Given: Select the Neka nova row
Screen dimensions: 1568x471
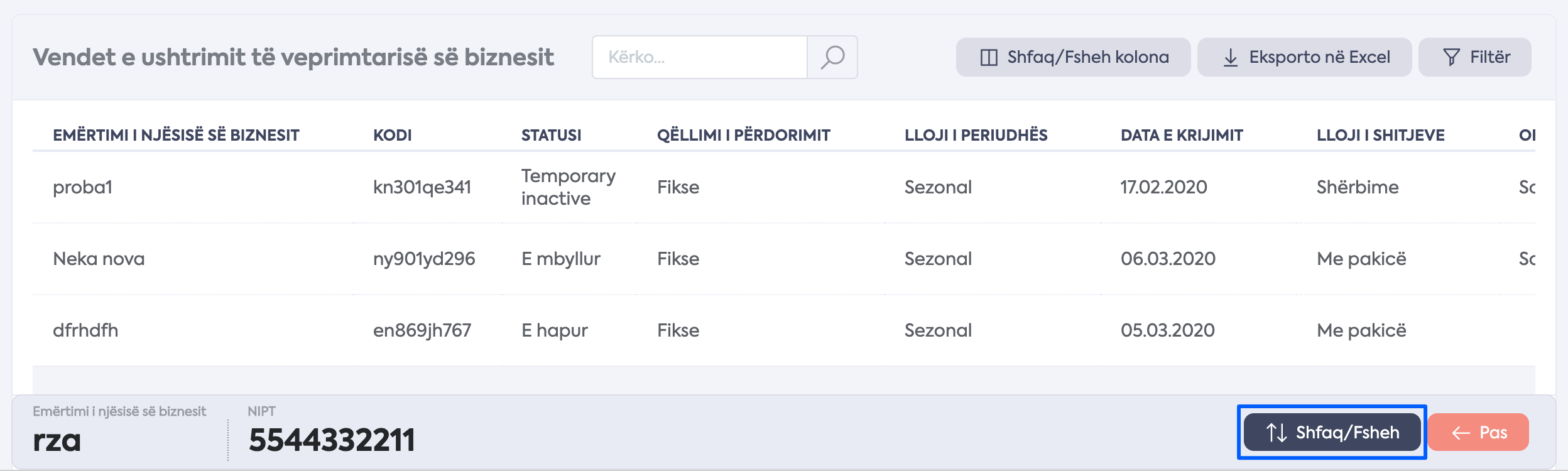Looking at the screenshot, I should 784,259.
